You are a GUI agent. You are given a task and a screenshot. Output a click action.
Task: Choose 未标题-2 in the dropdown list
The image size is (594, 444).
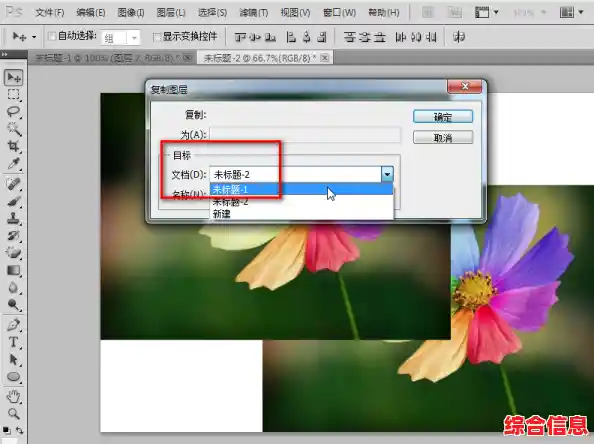click(x=302, y=201)
